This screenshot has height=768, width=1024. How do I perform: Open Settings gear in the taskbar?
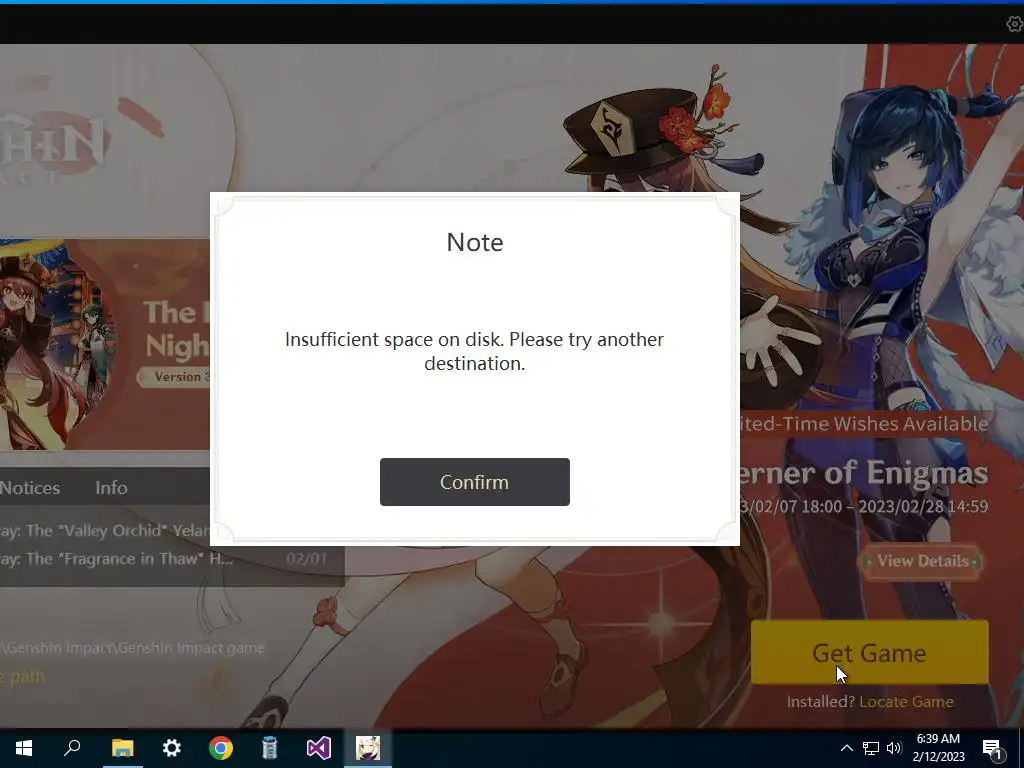[x=171, y=748]
